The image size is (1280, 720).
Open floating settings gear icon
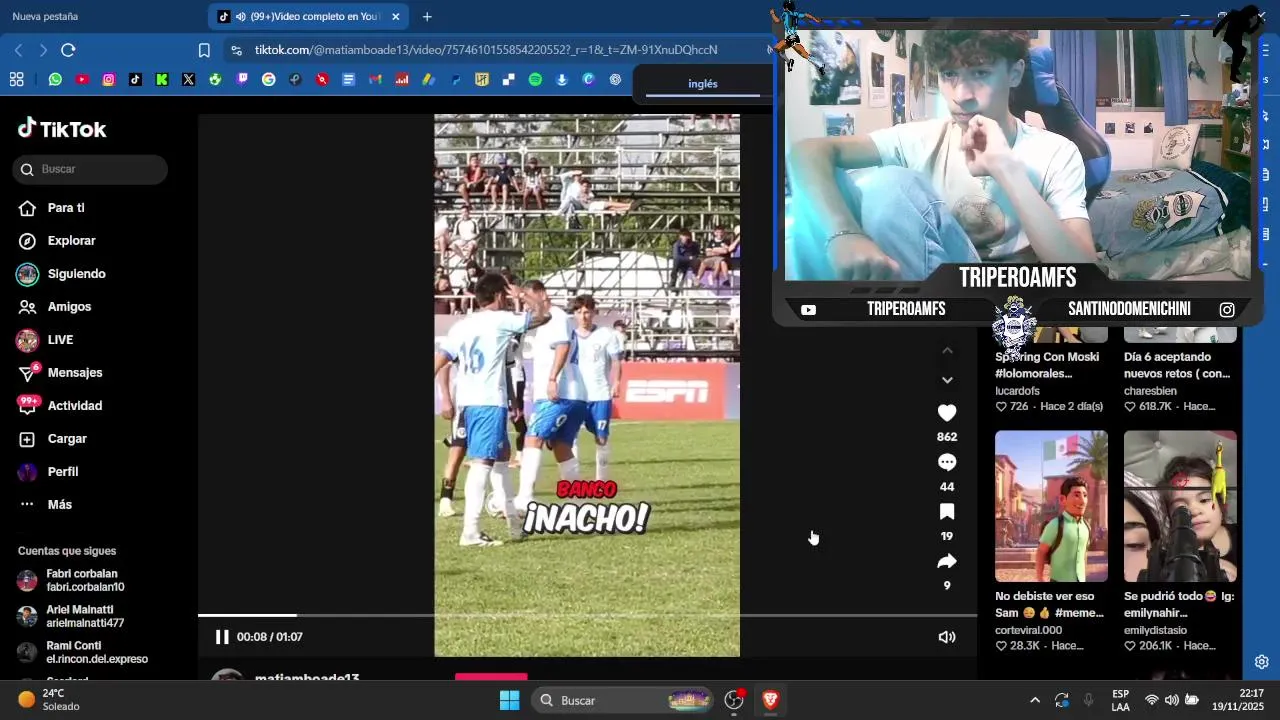(1262, 662)
